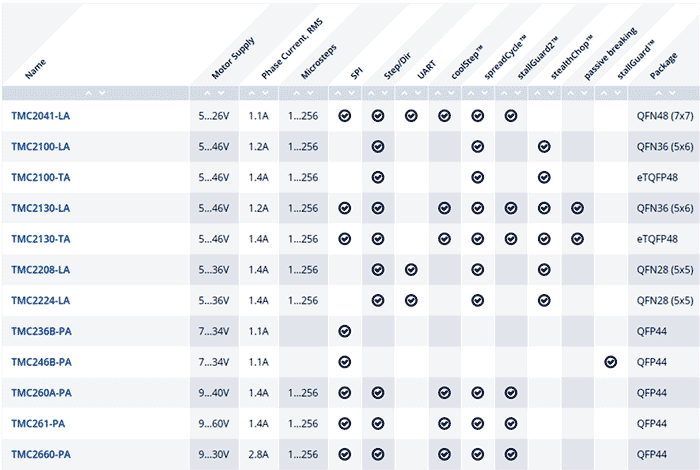Click SPI checkmark in TMC2041-LA row
The image size is (700, 470).
(345, 116)
